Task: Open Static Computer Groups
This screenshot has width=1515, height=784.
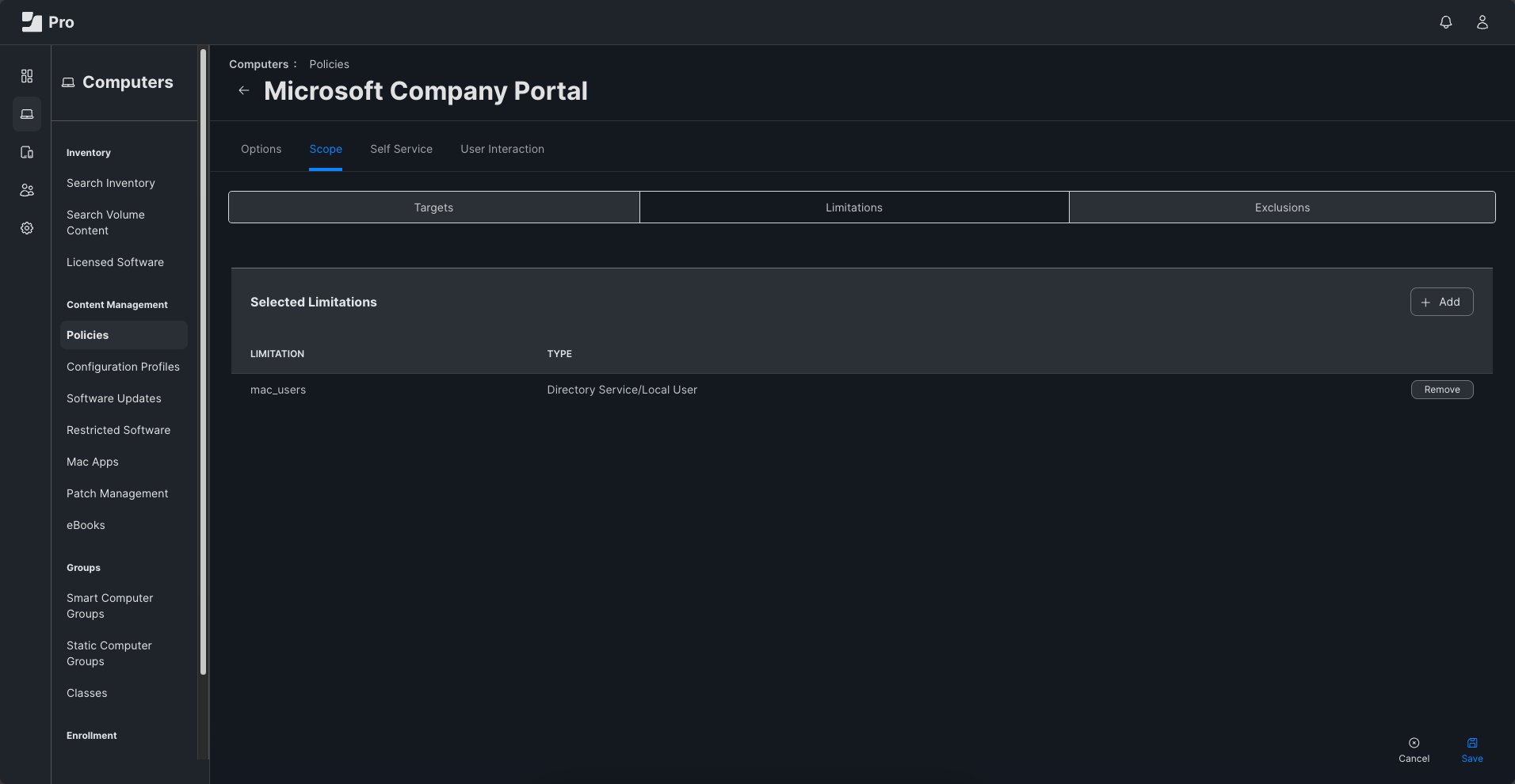Action: (109, 653)
